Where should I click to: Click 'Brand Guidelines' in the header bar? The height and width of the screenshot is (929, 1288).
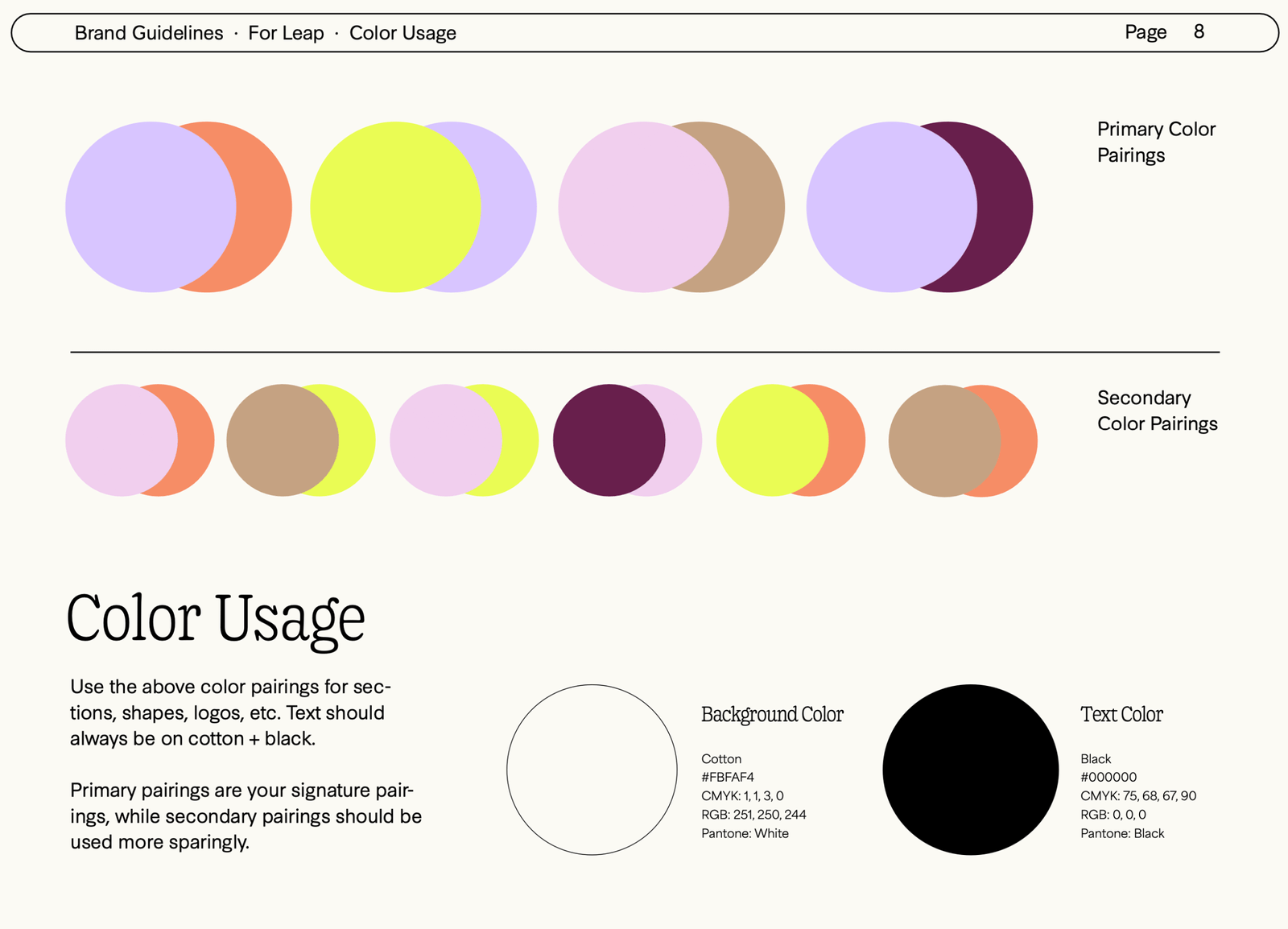[x=149, y=33]
